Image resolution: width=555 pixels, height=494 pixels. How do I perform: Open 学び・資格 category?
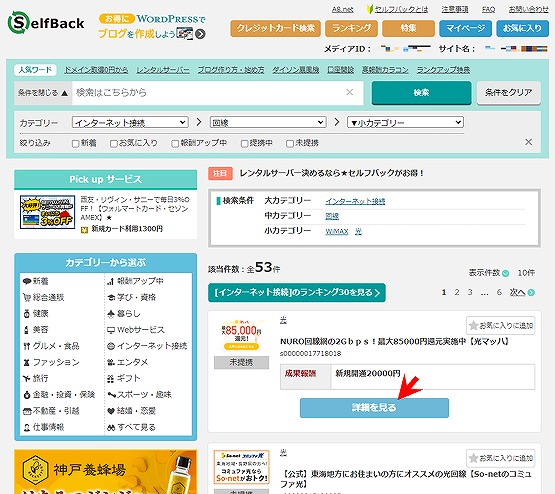point(131,297)
